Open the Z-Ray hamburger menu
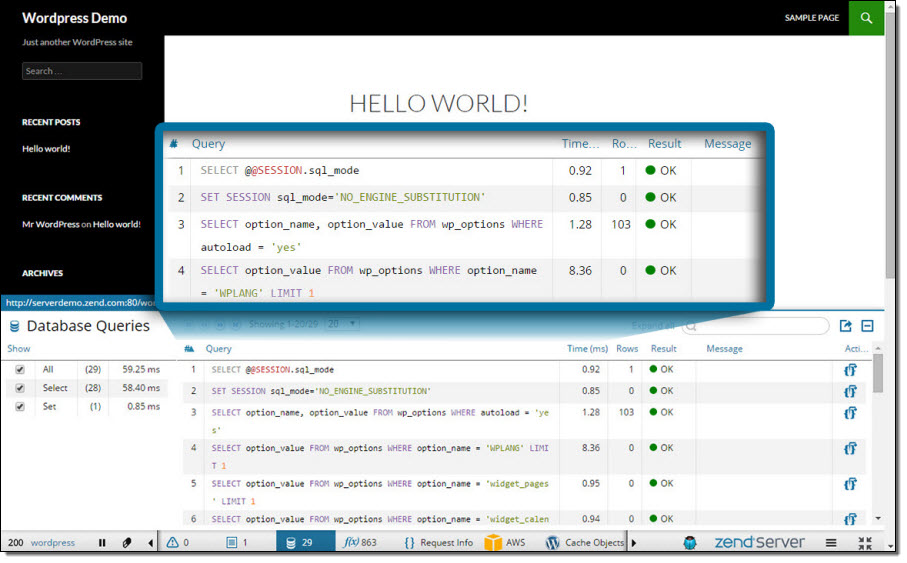Image resolution: width=907 pixels, height=563 pixels. click(831, 543)
